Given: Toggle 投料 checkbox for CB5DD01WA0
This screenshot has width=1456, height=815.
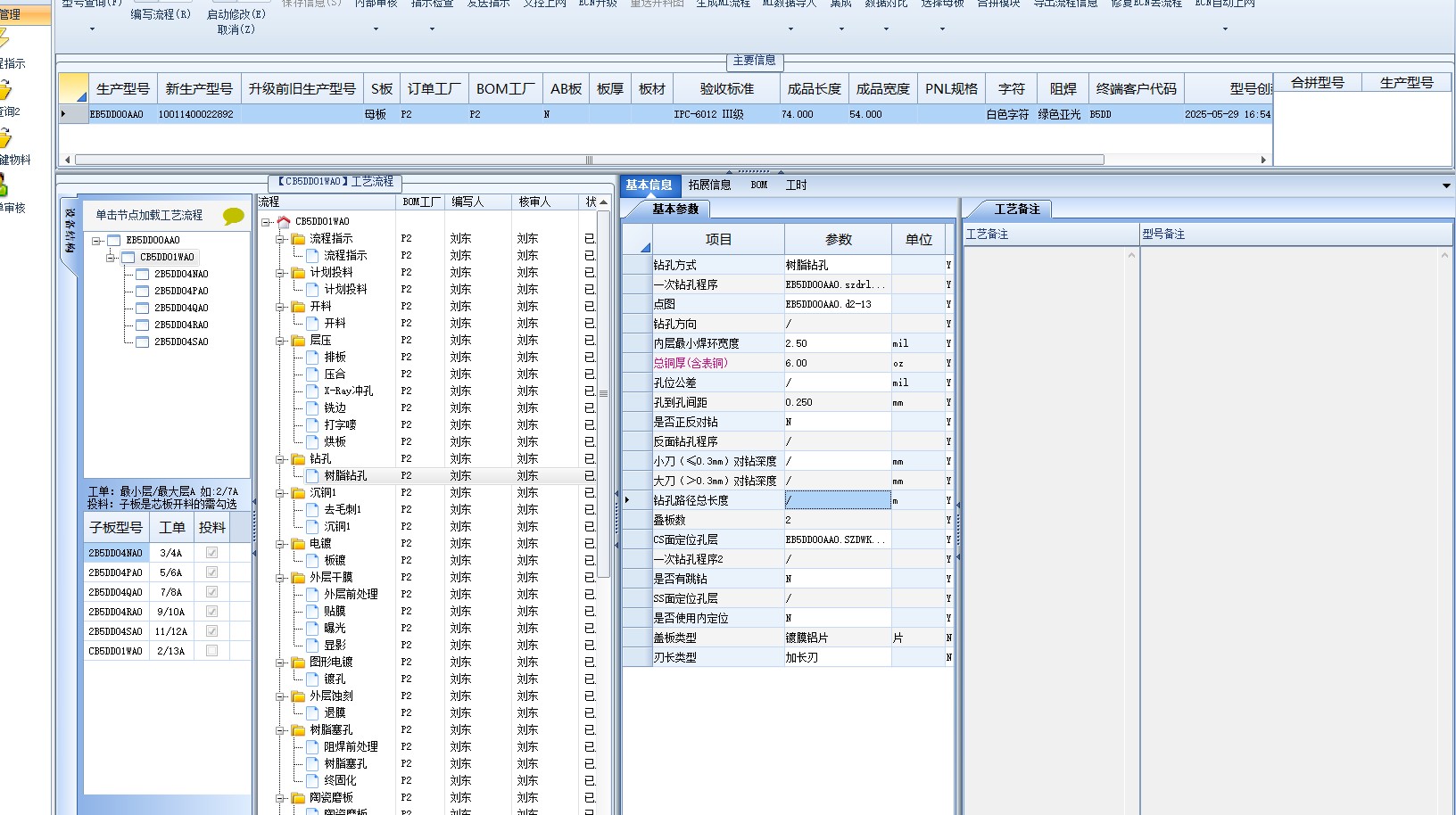Looking at the screenshot, I should (211, 651).
